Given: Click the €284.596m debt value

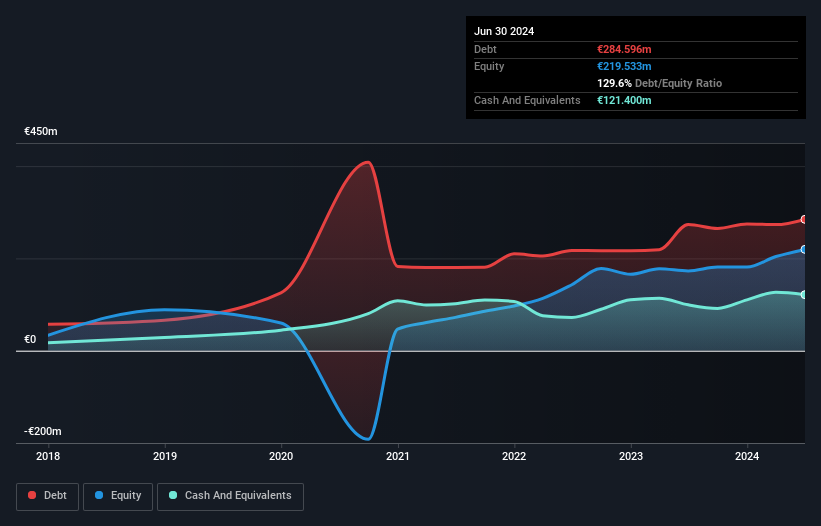Looking at the screenshot, I should [x=624, y=49].
